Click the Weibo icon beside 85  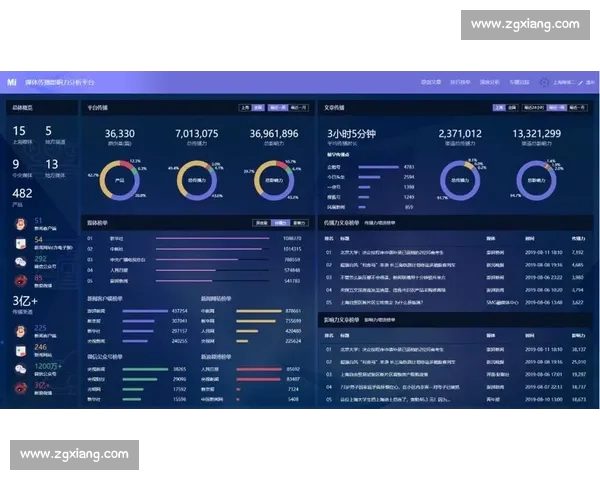21,280
